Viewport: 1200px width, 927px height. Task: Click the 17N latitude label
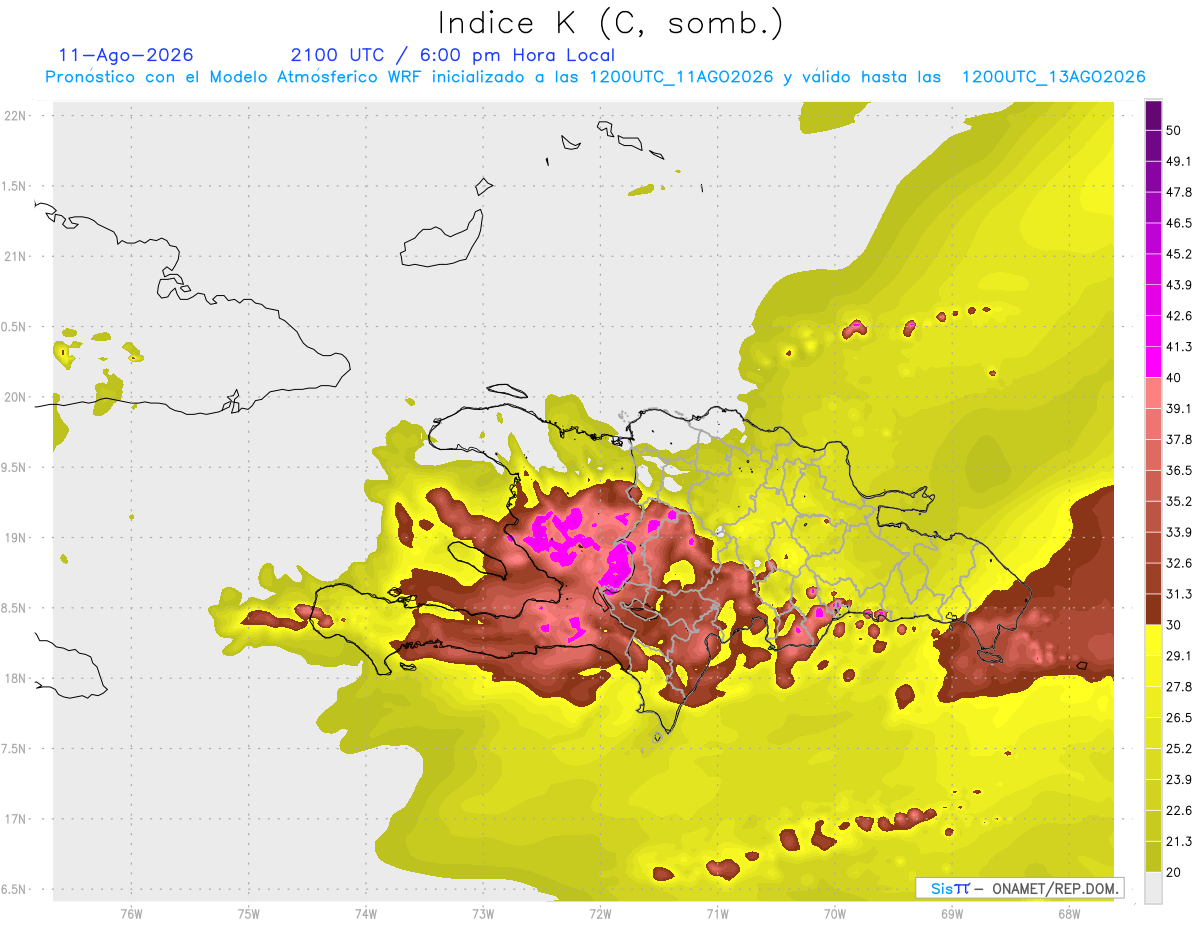pos(17,819)
